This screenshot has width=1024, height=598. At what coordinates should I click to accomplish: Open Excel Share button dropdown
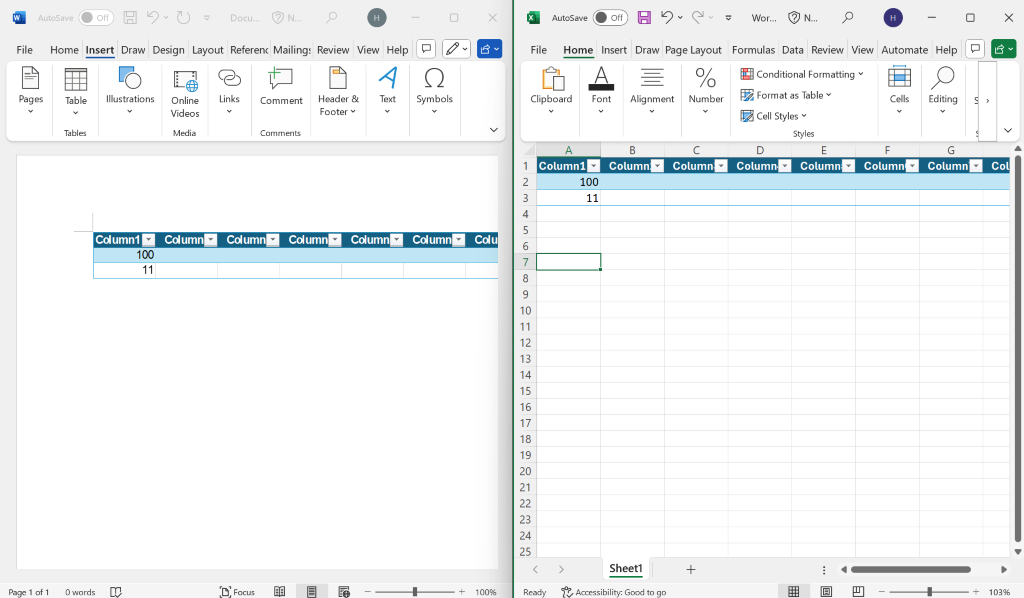pos(1003,49)
